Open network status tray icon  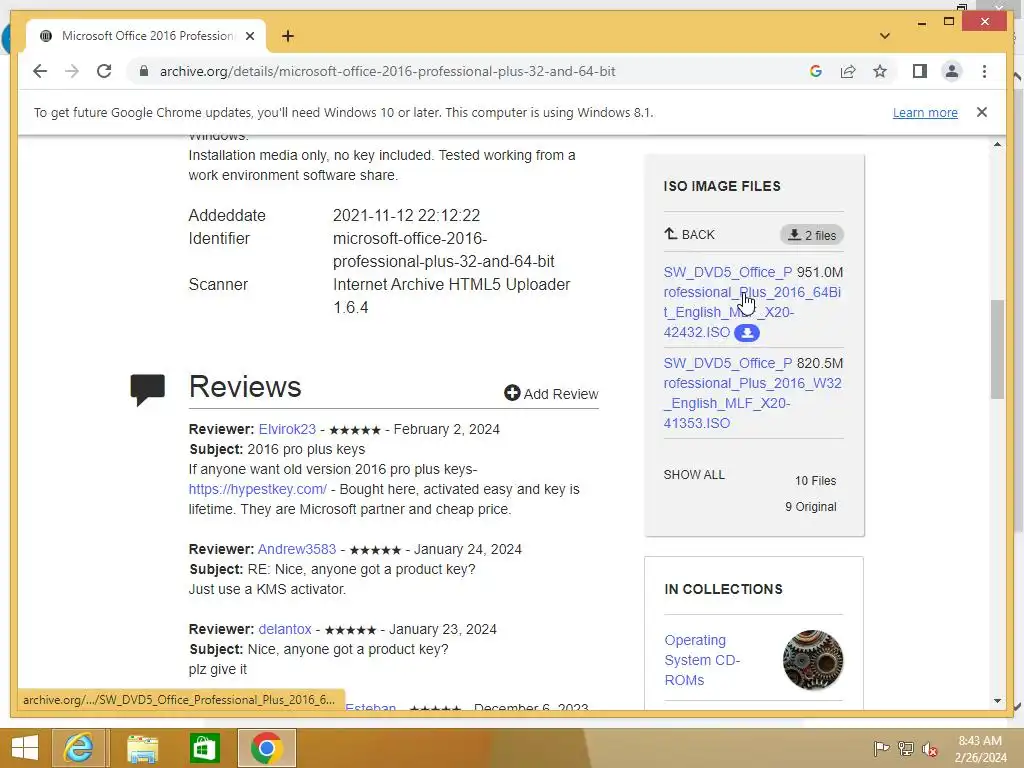(906, 749)
